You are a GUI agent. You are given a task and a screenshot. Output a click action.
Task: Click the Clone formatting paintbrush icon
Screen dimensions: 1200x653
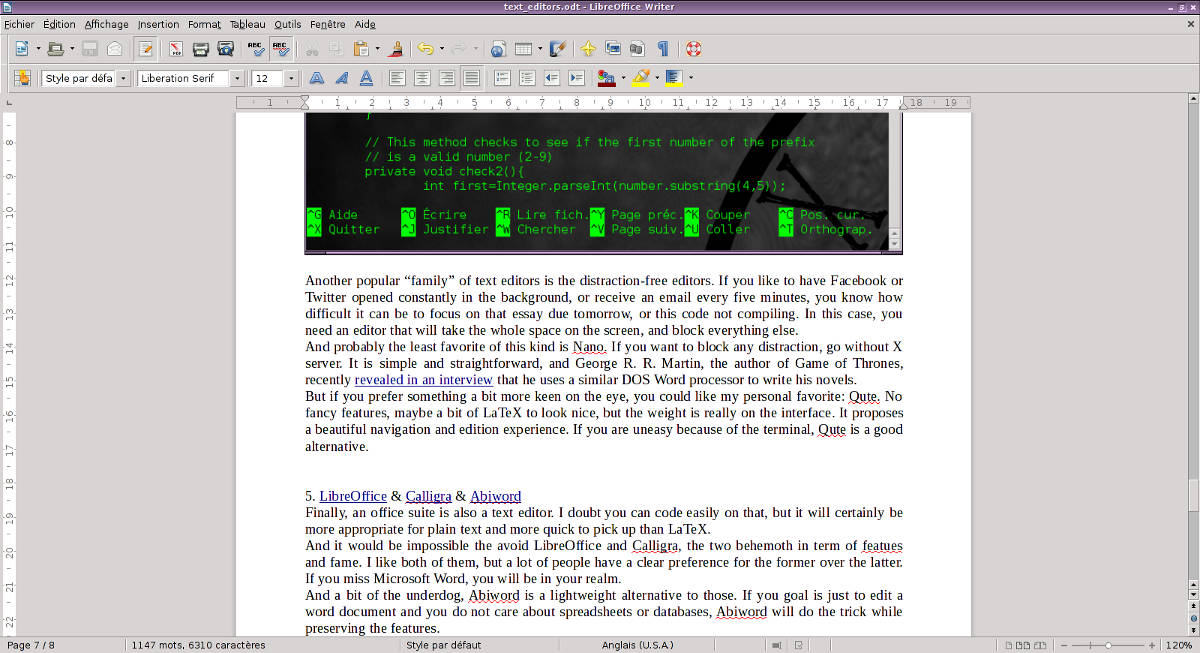pyautogui.click(x=397, y=48)
